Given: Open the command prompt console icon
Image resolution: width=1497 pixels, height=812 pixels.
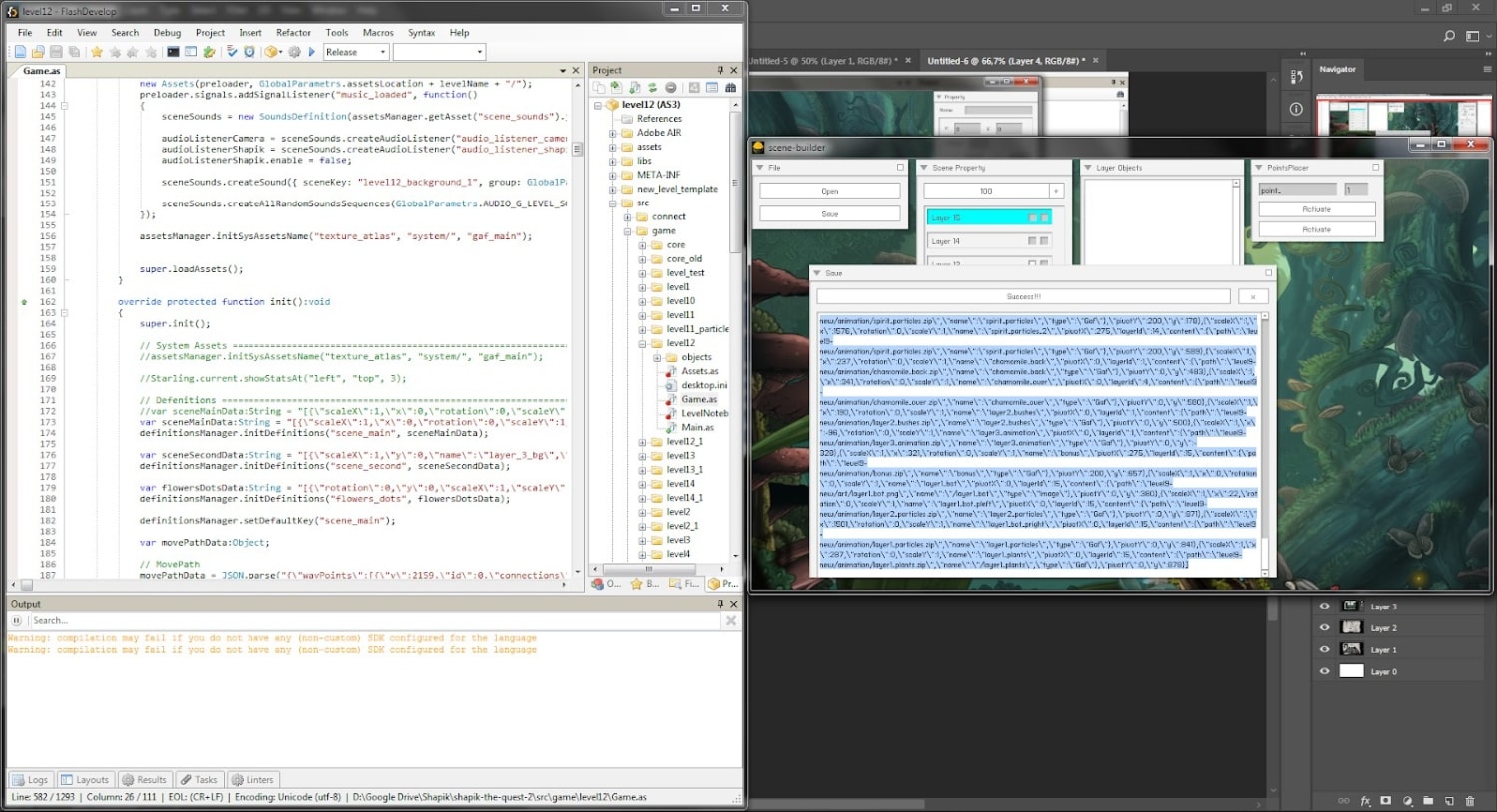Looking at the screenshot, I should [173, 52].
